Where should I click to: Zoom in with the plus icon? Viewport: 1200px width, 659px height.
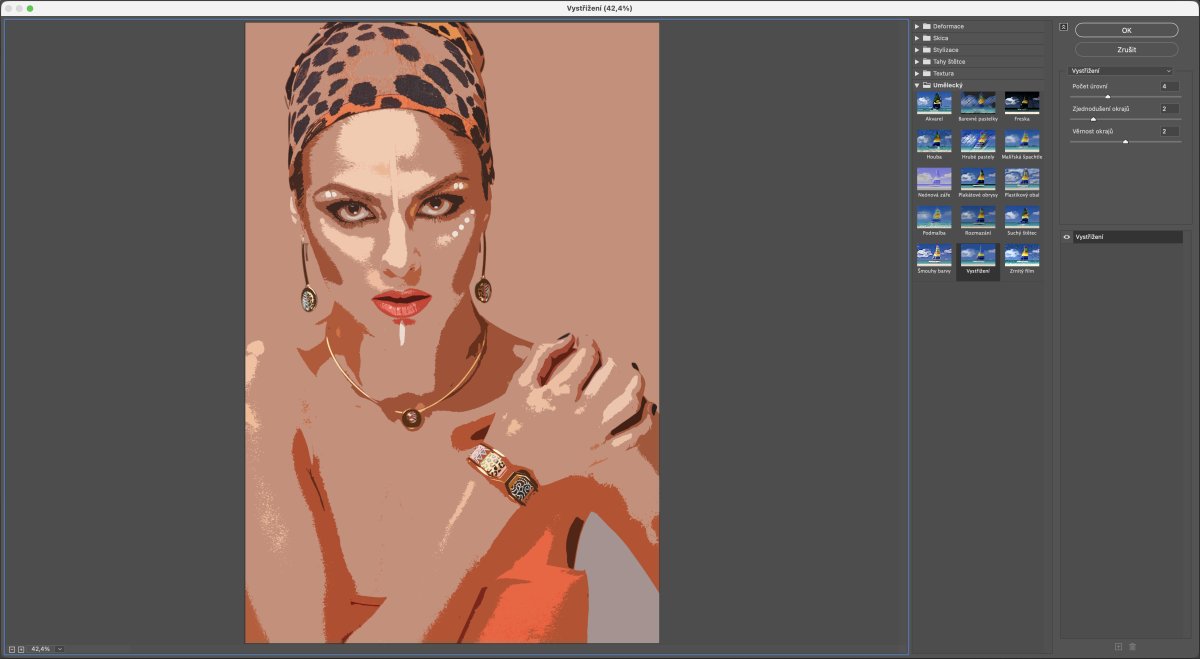pyautogui.click(x=21, y=649)
